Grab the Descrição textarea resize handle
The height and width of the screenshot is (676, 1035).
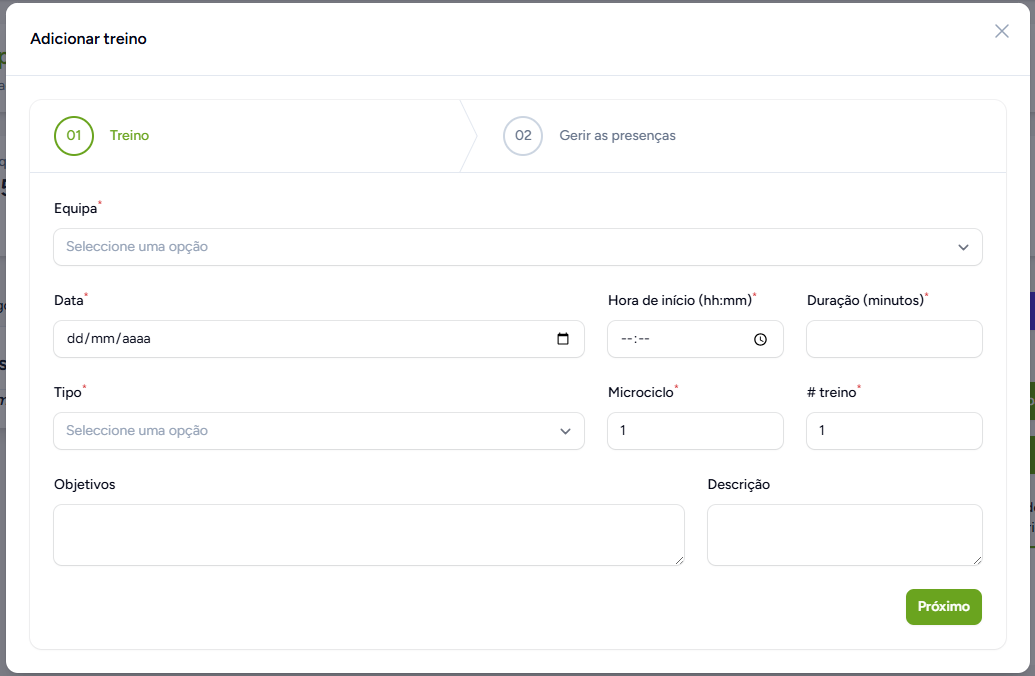click(977, 560)
